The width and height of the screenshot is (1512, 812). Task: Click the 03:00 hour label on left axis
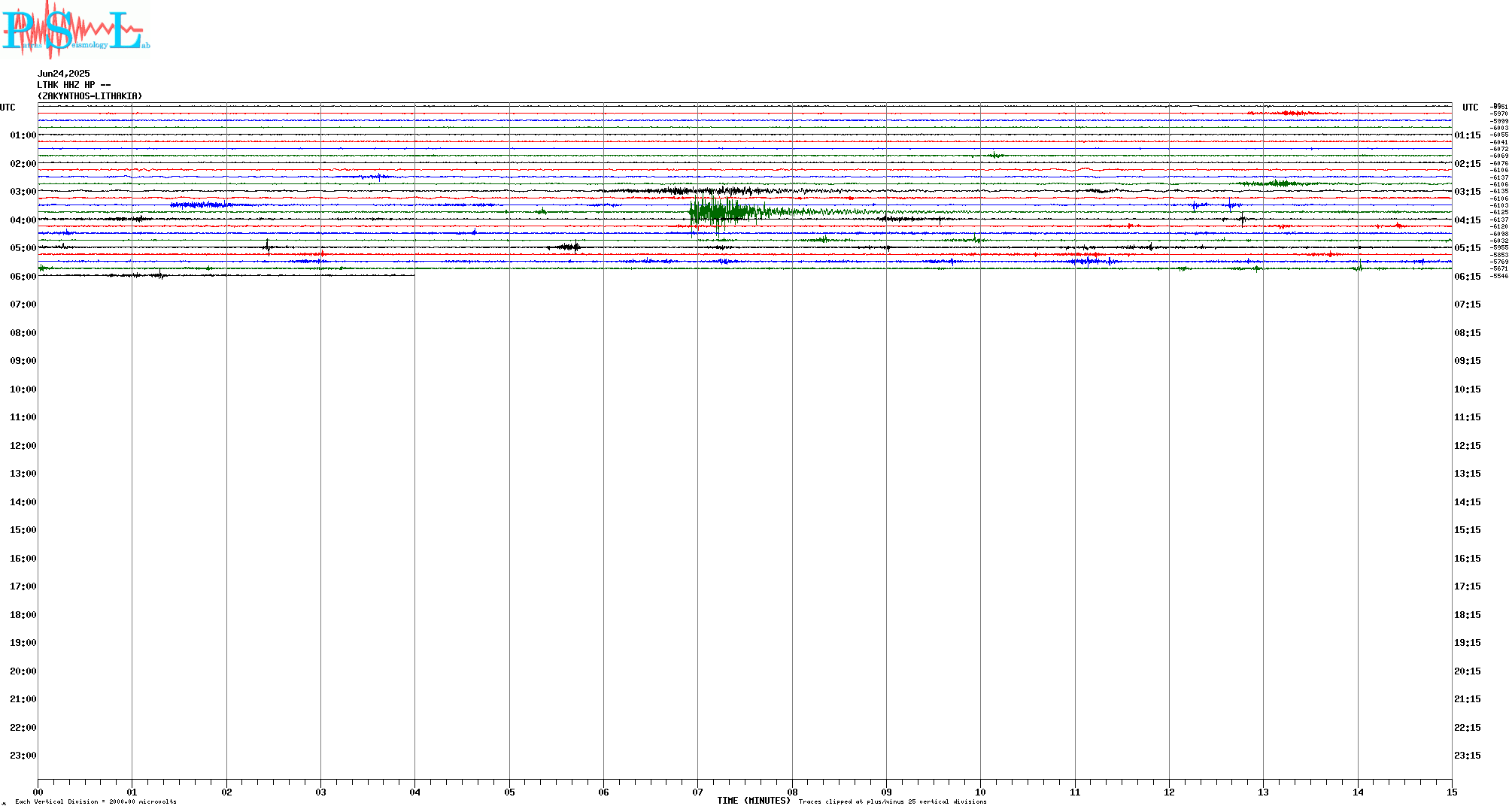[x=23, y=192]
